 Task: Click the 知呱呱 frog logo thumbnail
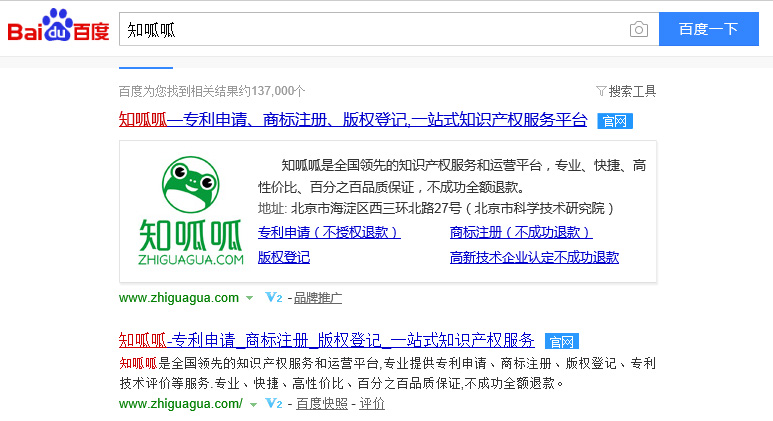(191, 211)
